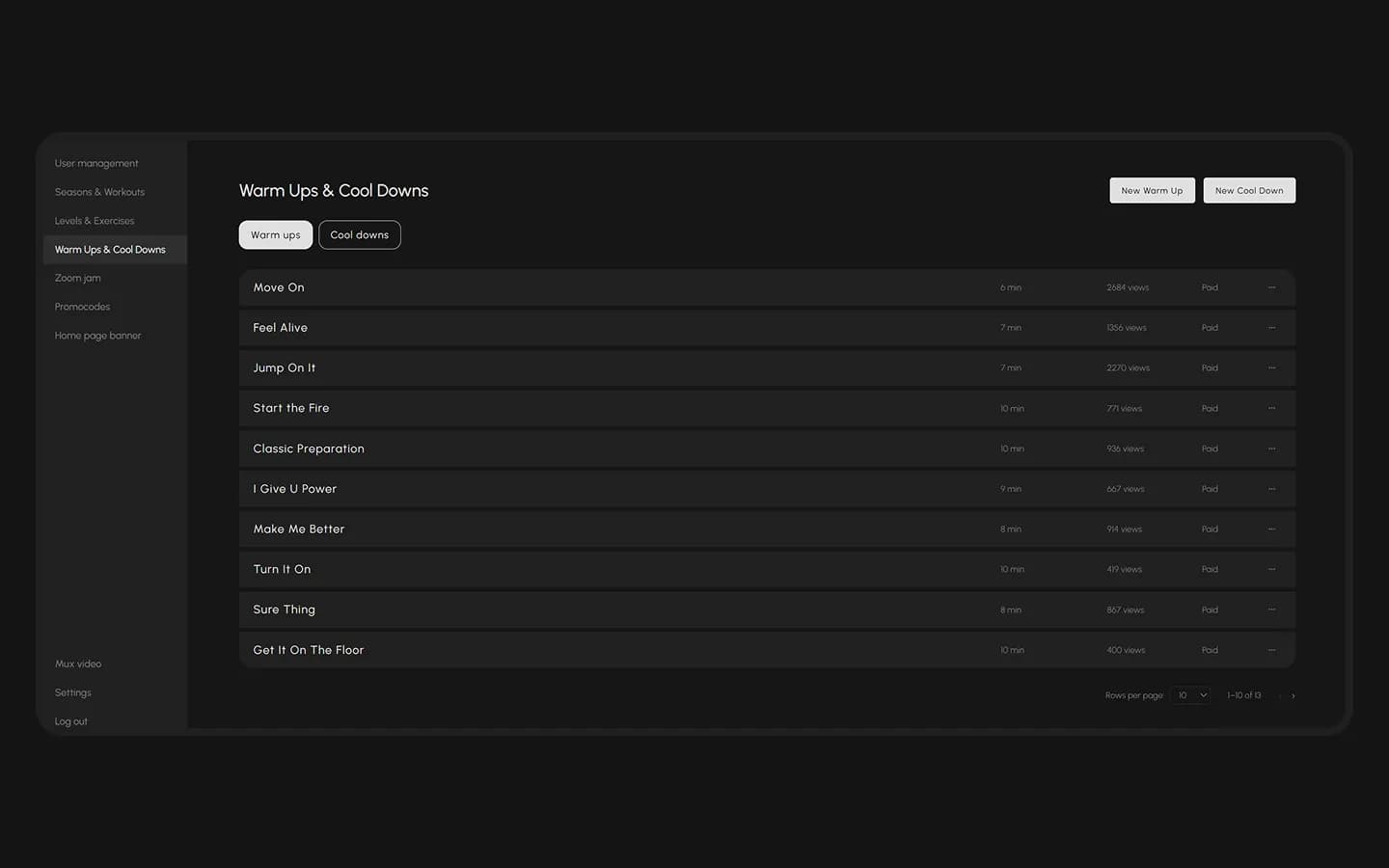The image size is (1389, 868).
Task: Go to next page of results
Action: (x=1294, y=695)
